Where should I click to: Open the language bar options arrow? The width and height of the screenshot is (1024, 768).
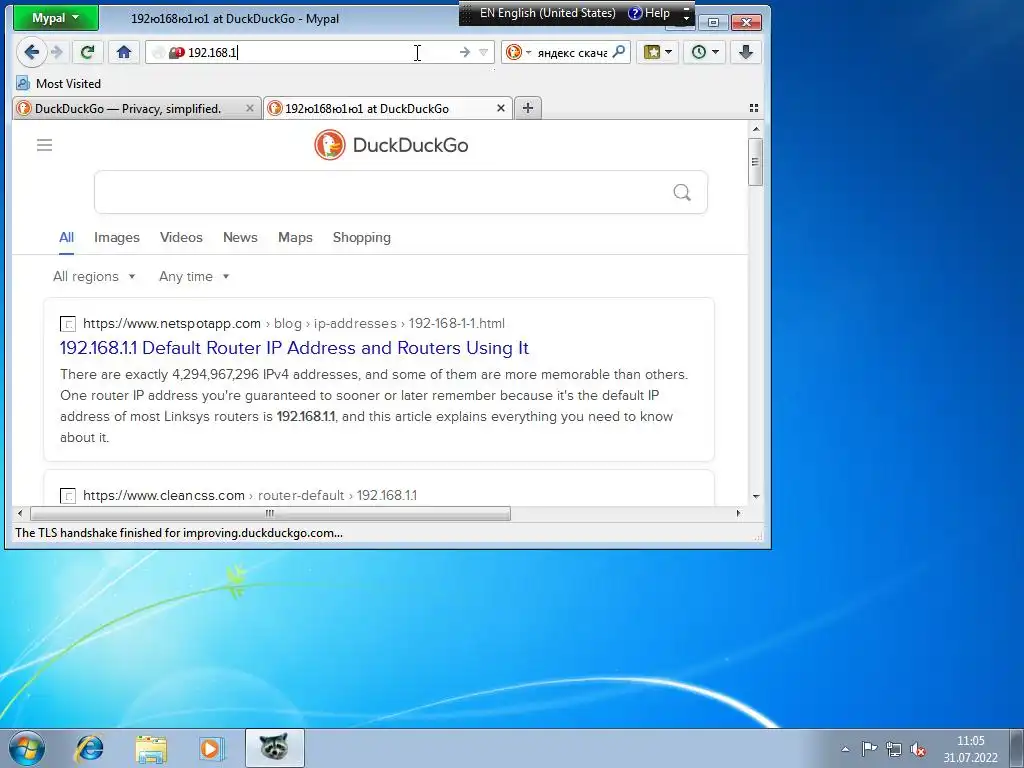pos(686,18)
